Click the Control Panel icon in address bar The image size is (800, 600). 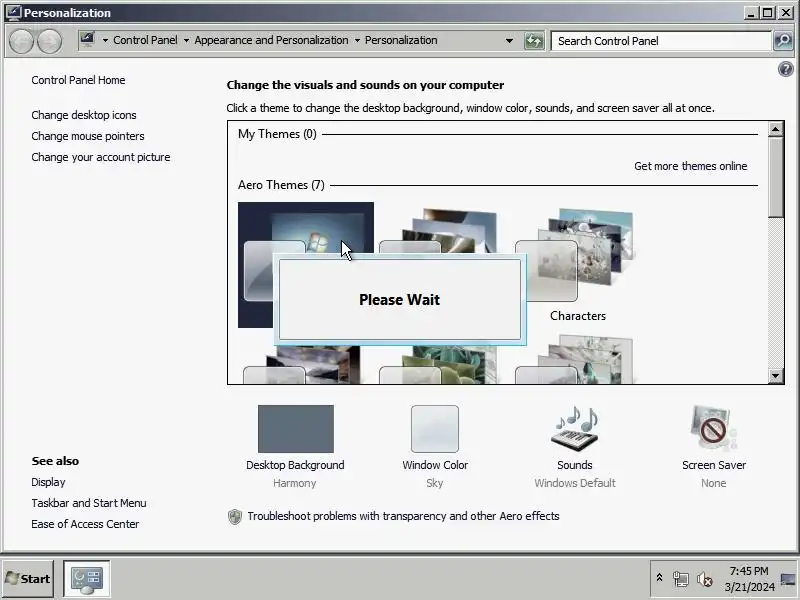click(87, 40)
